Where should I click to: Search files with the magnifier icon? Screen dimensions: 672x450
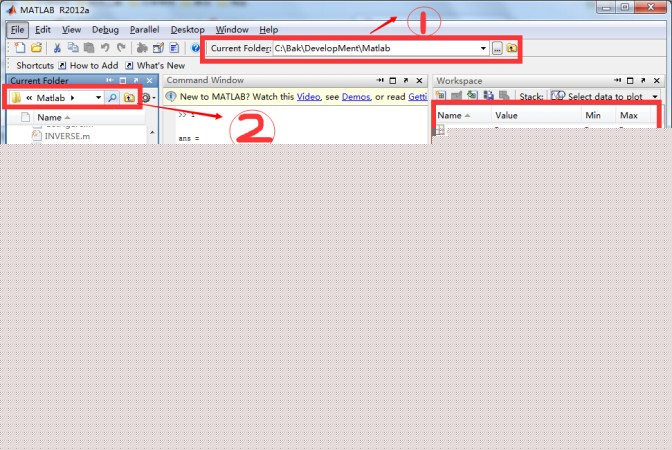[112, 98]
